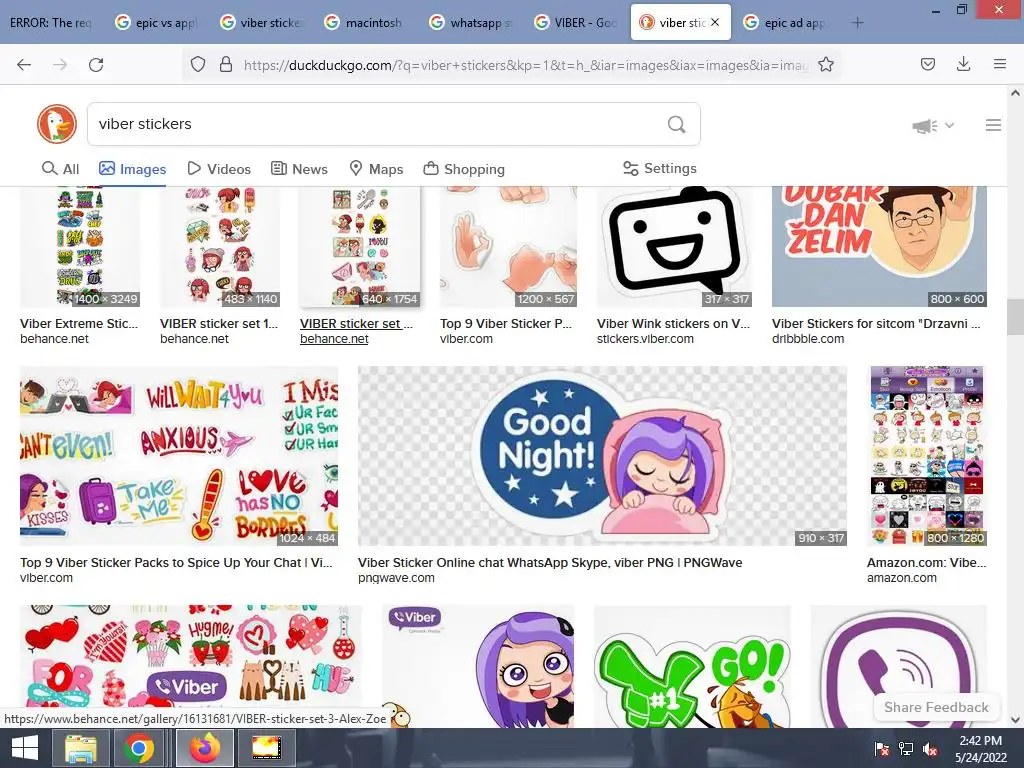Open the Viber Extreme Stickers thumbnail
The width and height of the screenshot is (1024, 768).
80,247
